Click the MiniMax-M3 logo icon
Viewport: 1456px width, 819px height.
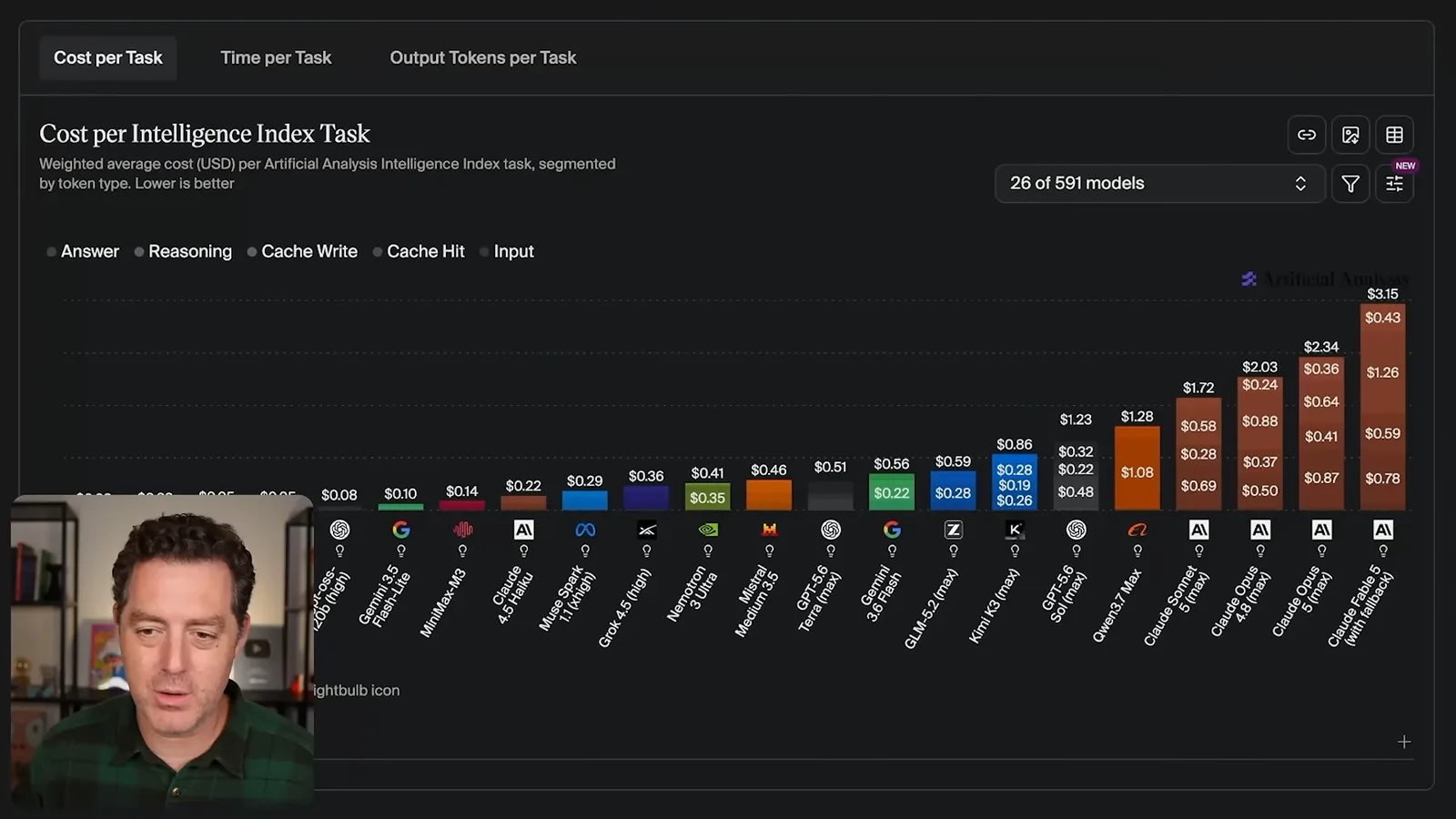462,530
